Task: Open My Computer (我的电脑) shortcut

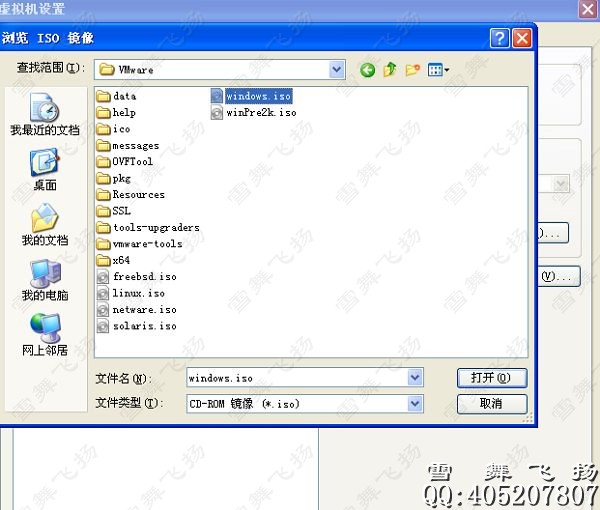Action: (x=44, y=280)
